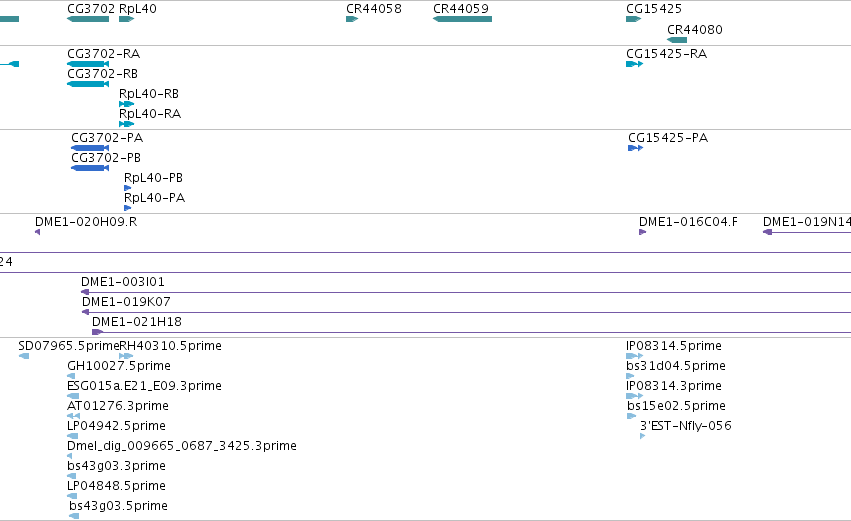Click the DME1-020H09.R feature label
Screen dimensions: 851x521
point(86,221)
